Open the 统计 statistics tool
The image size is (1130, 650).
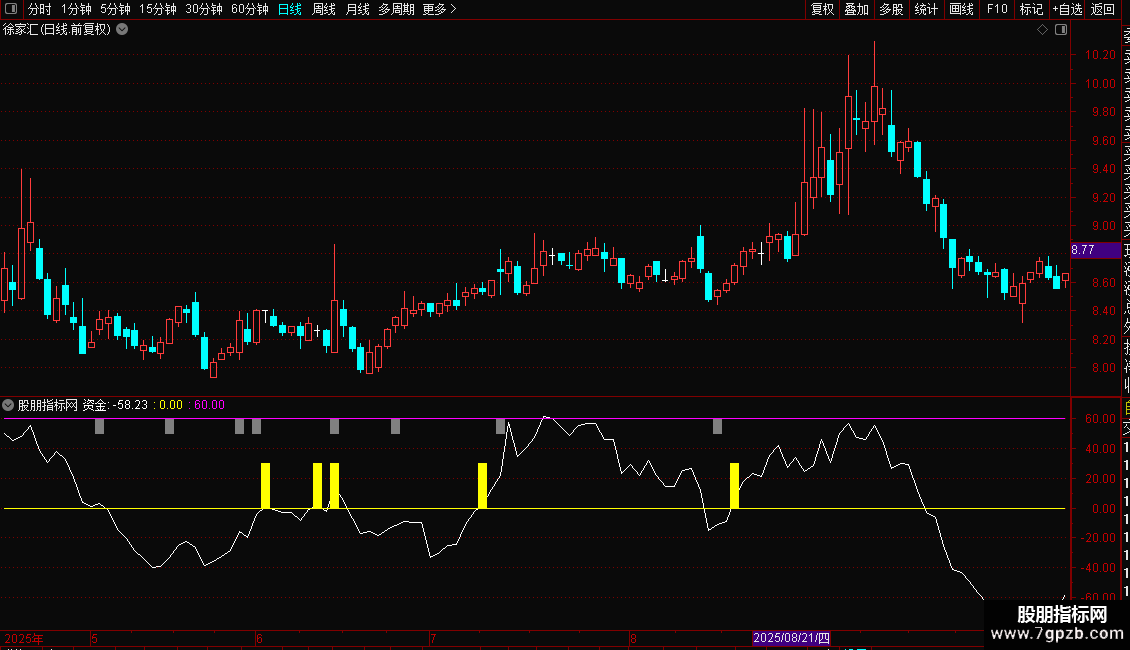tap(926, 9)
